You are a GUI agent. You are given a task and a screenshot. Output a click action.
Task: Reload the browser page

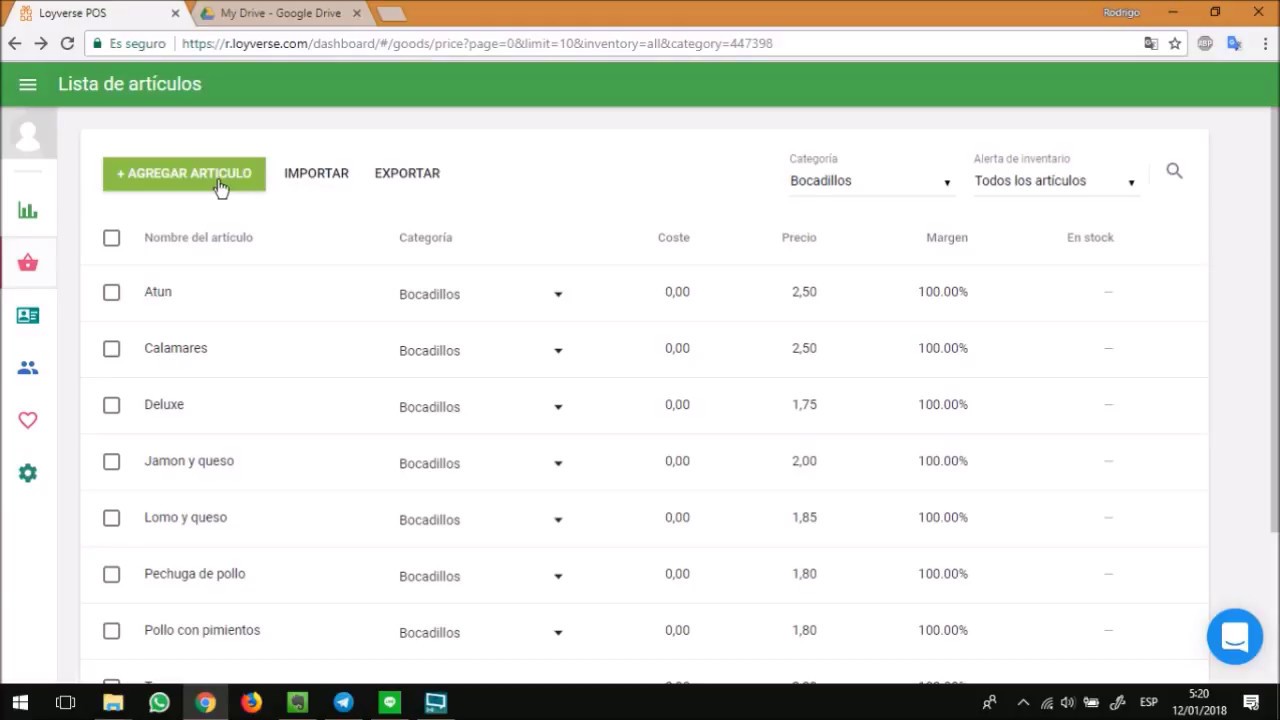point(67,43)
